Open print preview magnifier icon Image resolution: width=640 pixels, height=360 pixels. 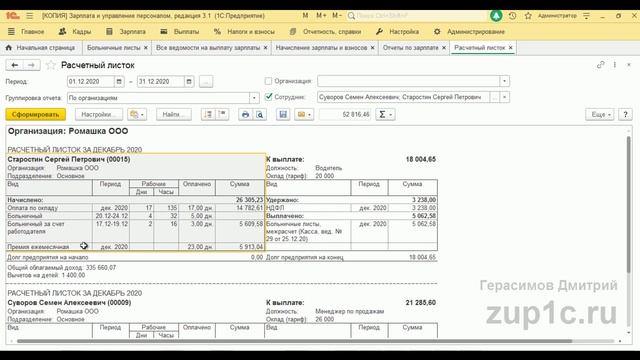tap(260, 115)
